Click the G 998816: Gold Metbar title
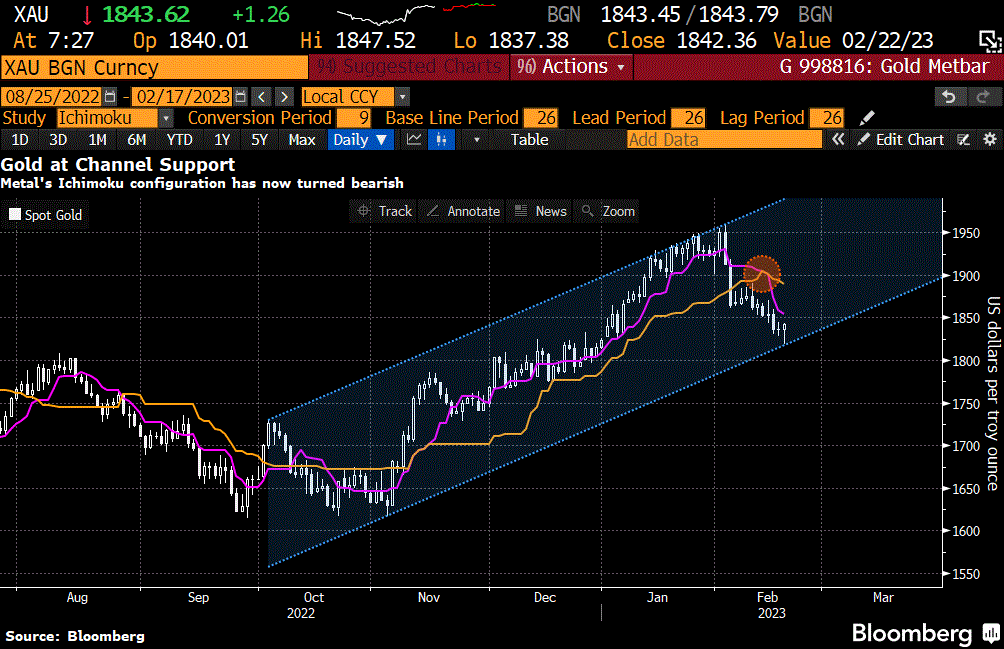 coord(884,67)
